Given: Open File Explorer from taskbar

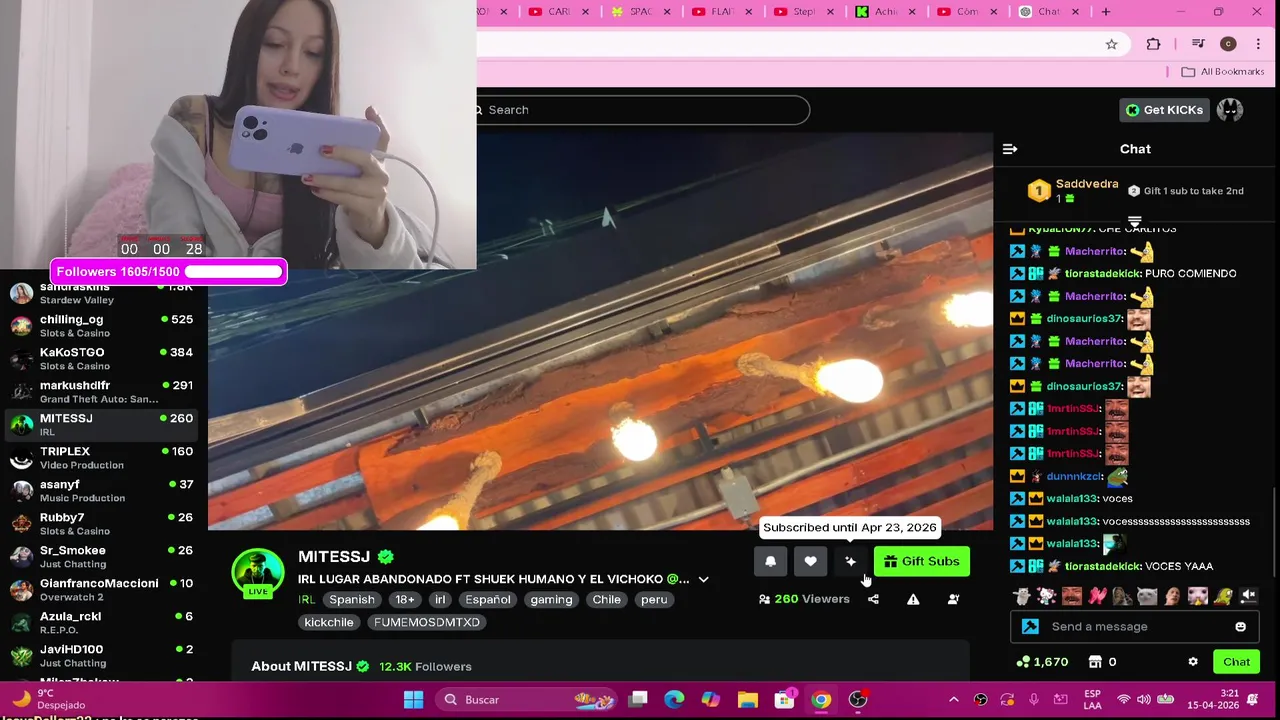Looking at the screenshot, I should [747, 700].
